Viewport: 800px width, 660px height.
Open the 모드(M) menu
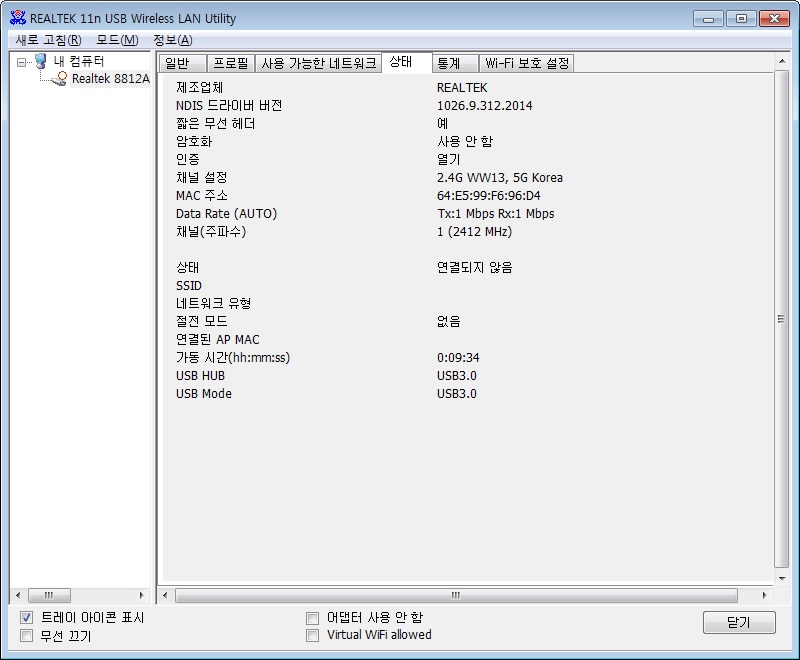click(117, 40)
